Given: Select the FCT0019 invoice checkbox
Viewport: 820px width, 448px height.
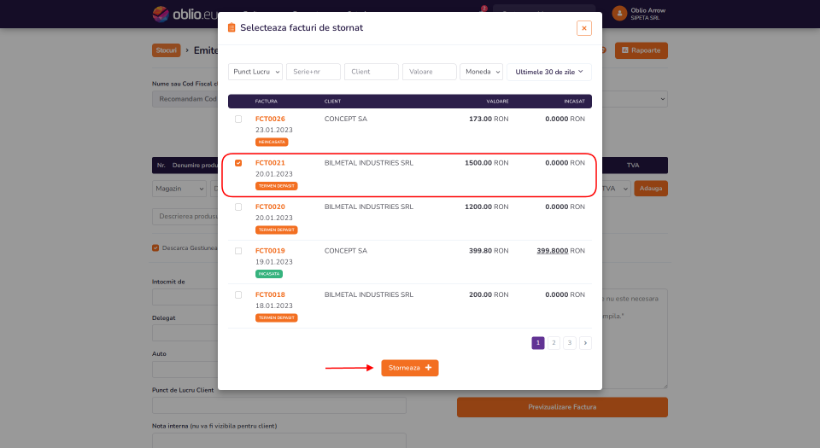Looking at the screenshot, I should pos(238,251).
